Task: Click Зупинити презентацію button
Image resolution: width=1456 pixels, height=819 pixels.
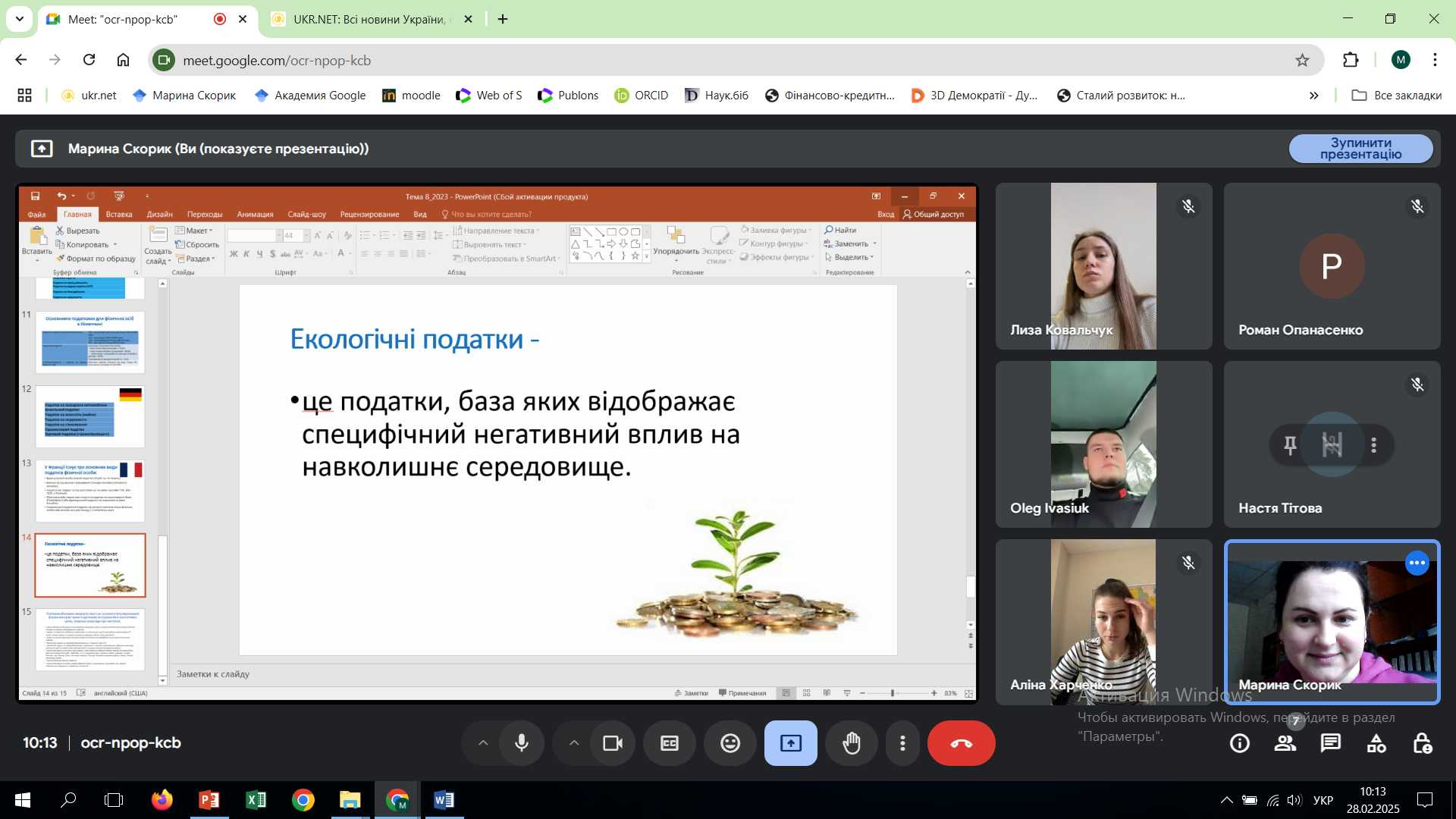Action: (x=1360, y=149)
